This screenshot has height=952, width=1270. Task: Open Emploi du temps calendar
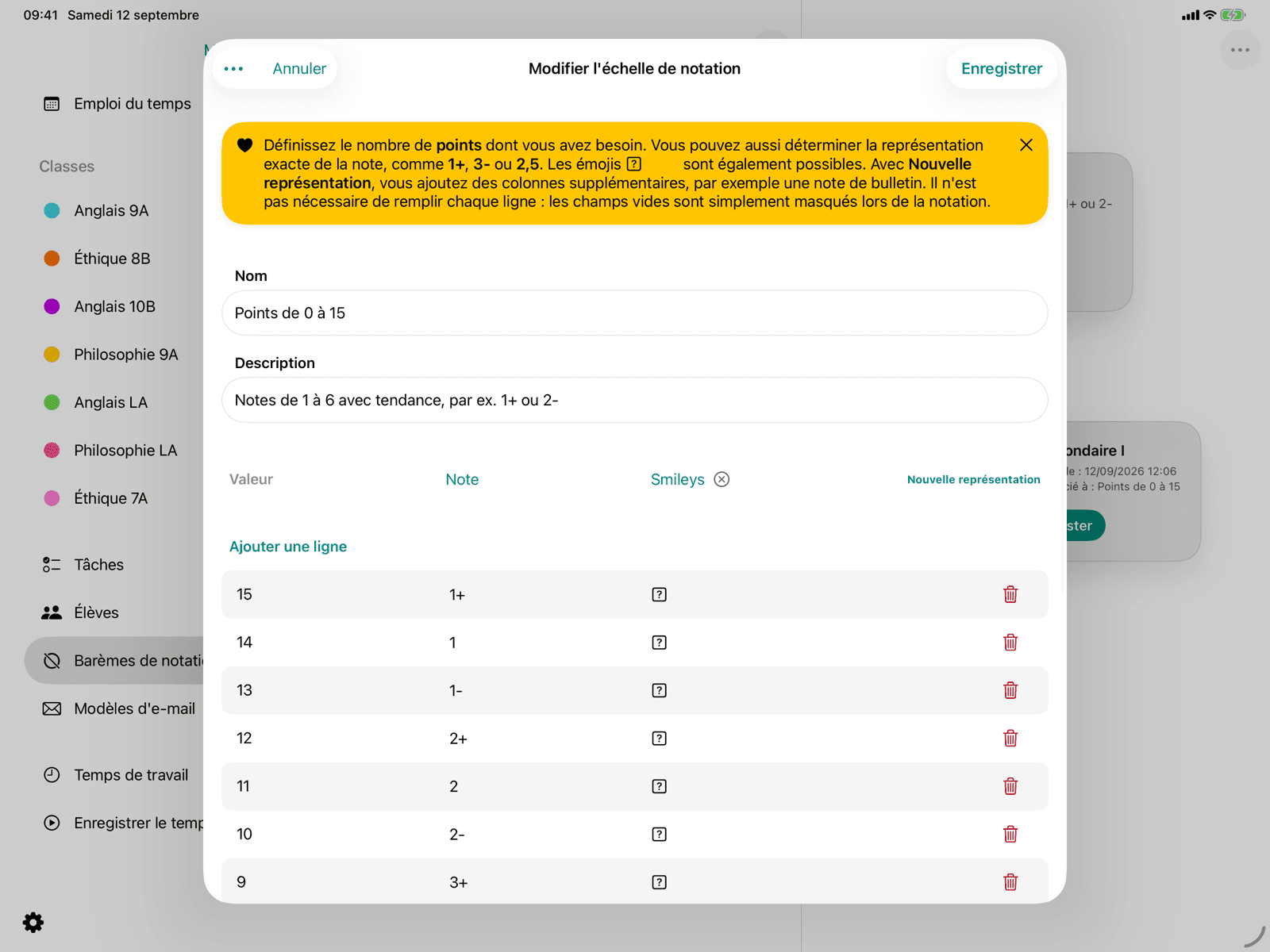(x=117, y=104)
